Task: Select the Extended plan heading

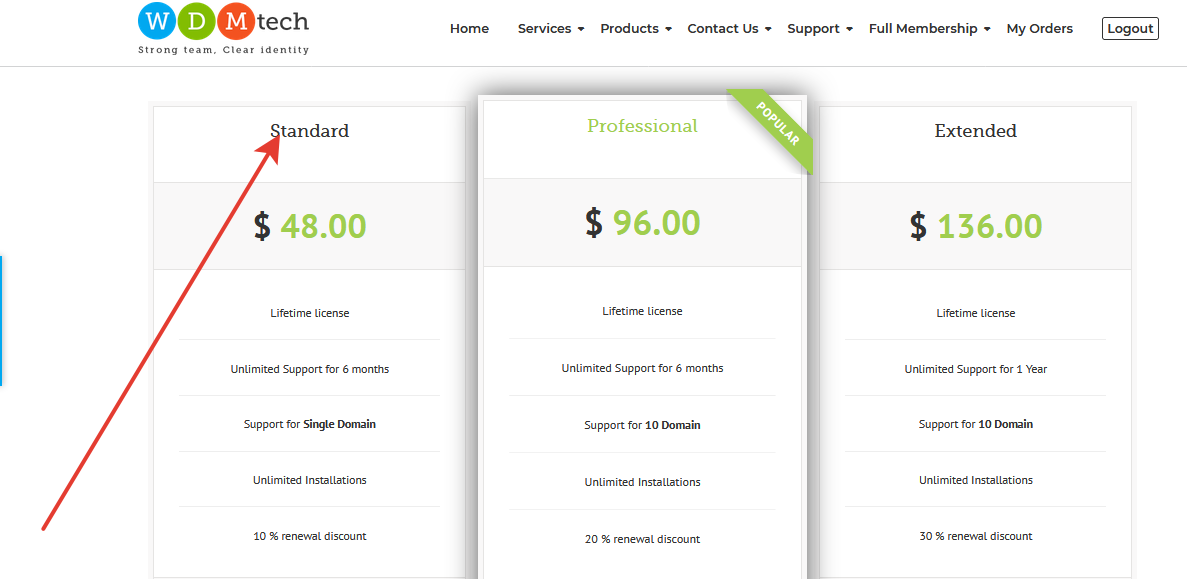Action: coord(976,131)
